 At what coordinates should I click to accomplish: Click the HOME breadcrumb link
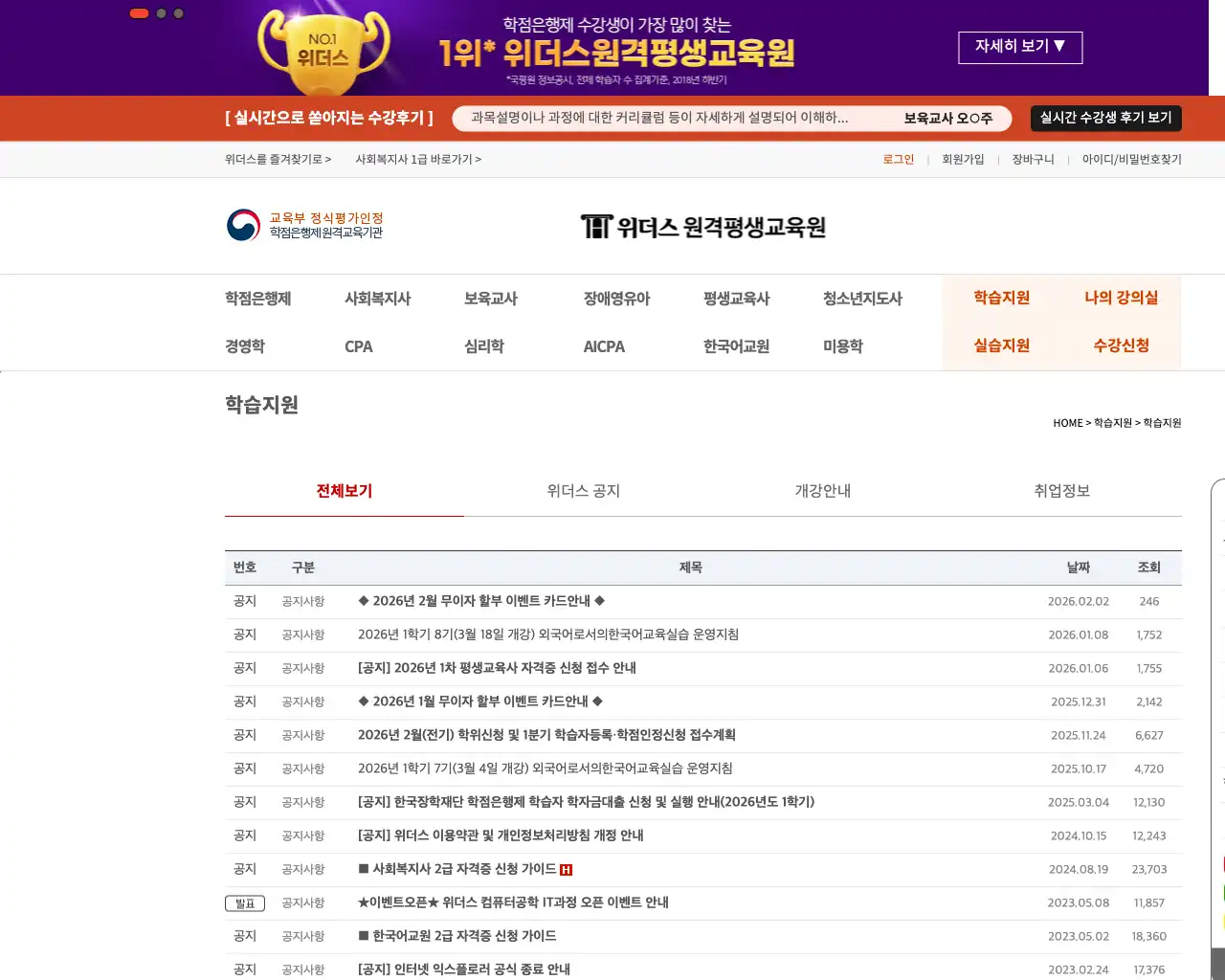[x=1067, y=422]
